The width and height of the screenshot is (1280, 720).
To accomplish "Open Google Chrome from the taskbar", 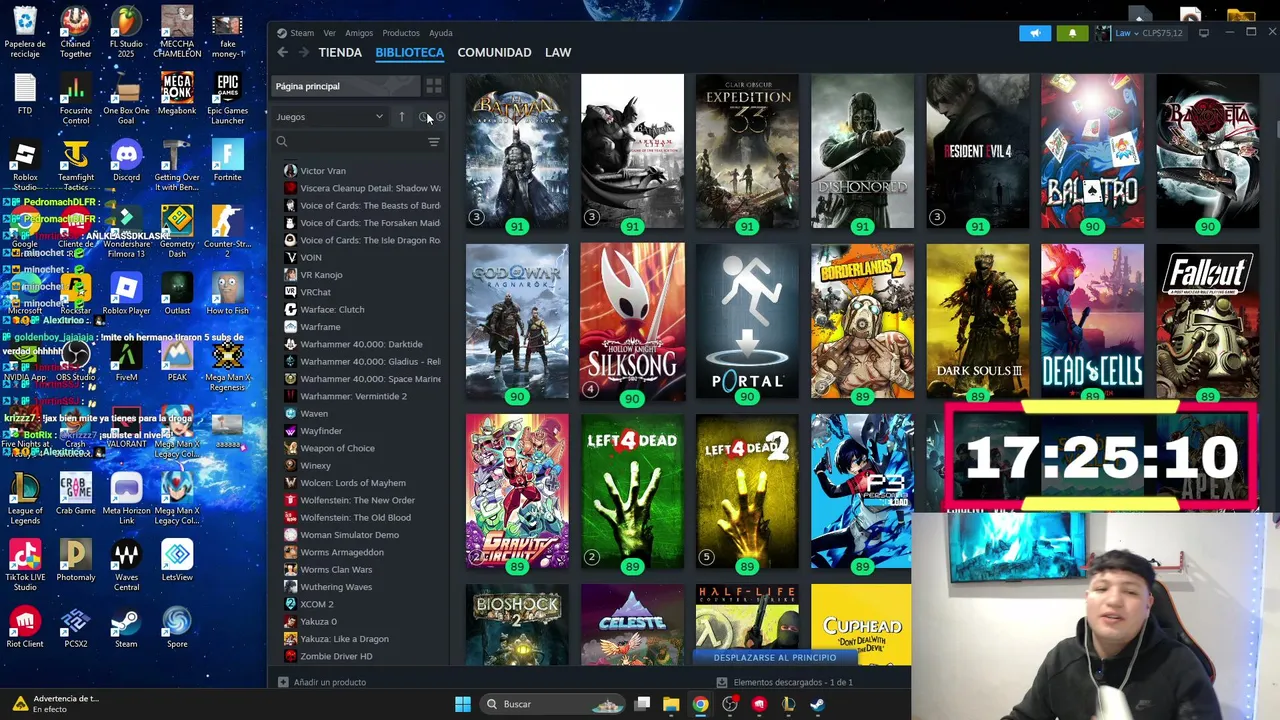I will (700, 704).
